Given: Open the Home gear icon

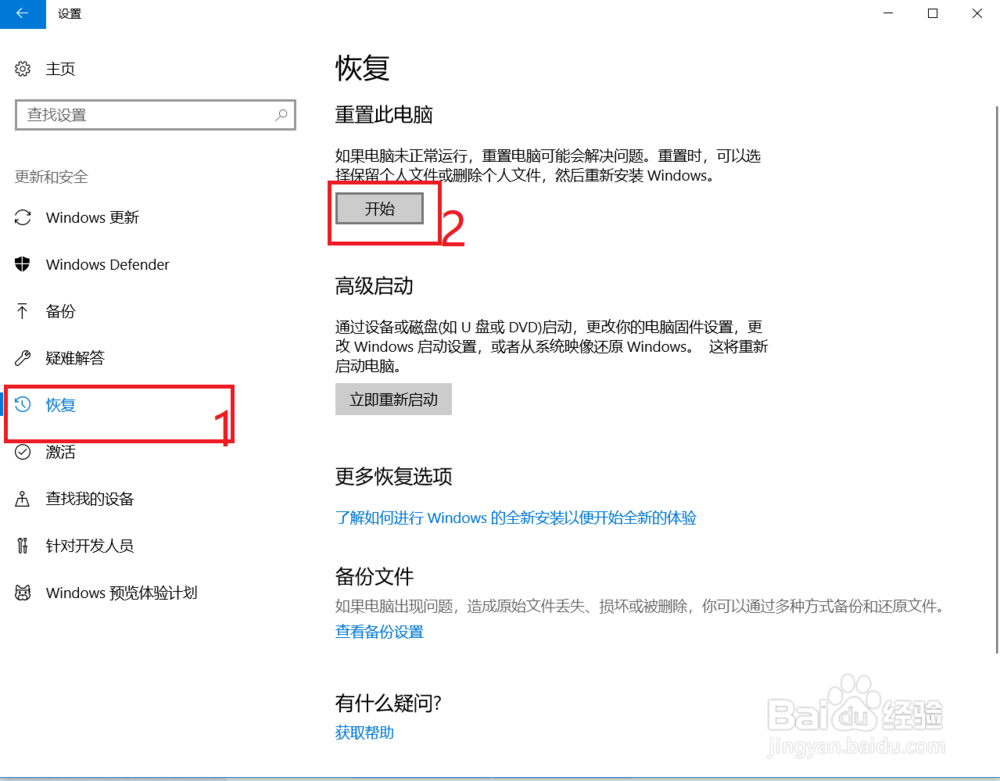Looking at the screenshot, I should pos(23,69).
